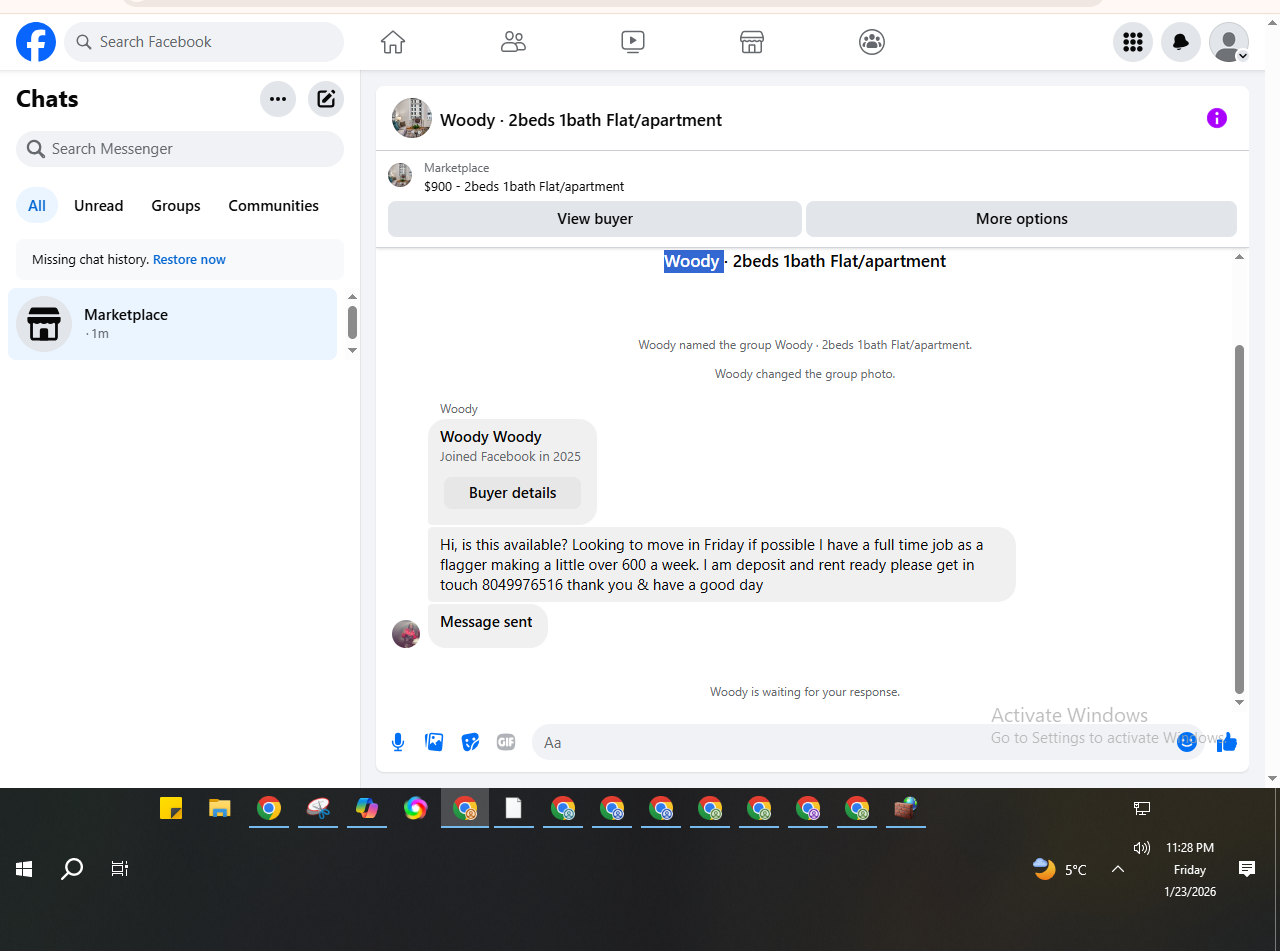Open the Watch video icon
The width and height of the screenshot is (1280, 951).
click(x=632, y=42)
